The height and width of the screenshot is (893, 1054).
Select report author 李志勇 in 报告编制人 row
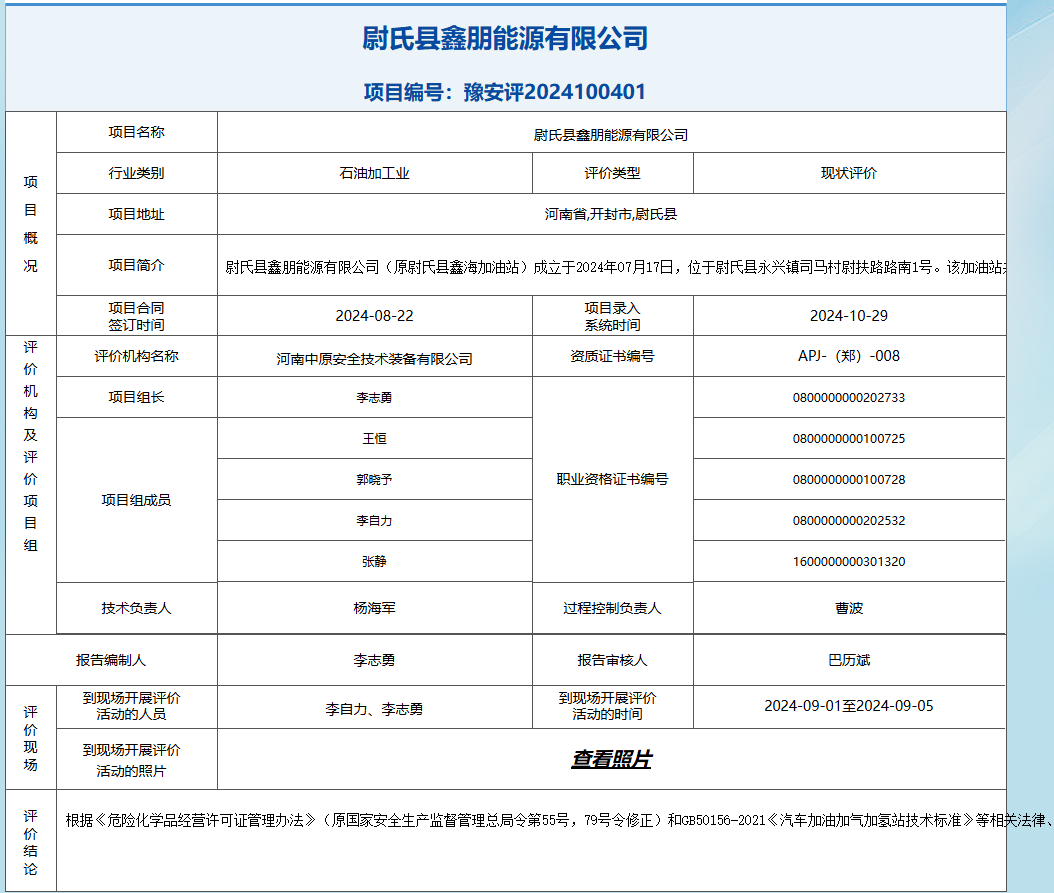[x=374, y=660]
